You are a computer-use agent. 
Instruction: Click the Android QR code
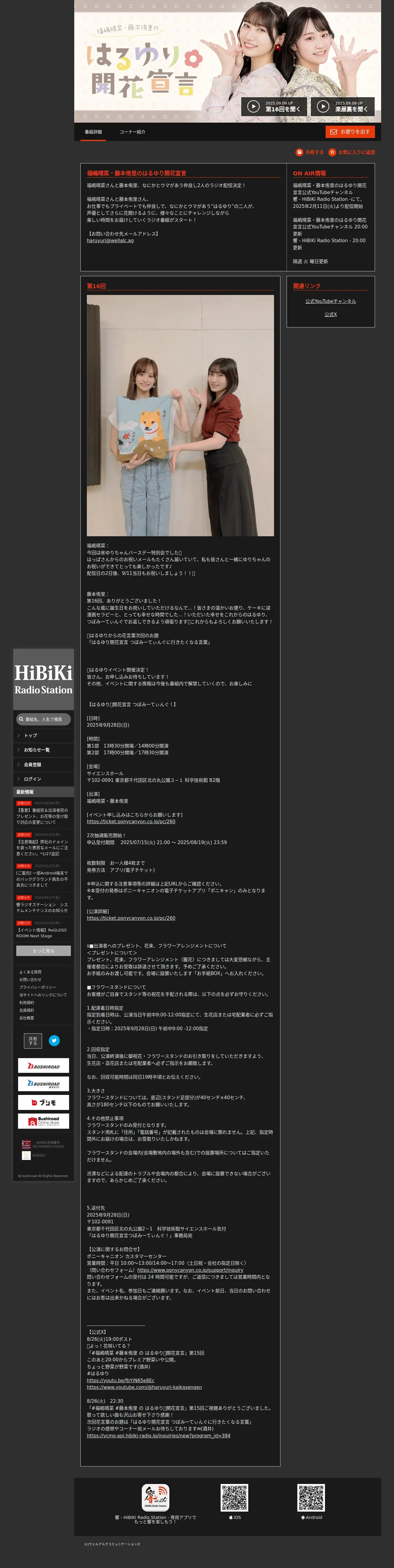(311, 1498)
